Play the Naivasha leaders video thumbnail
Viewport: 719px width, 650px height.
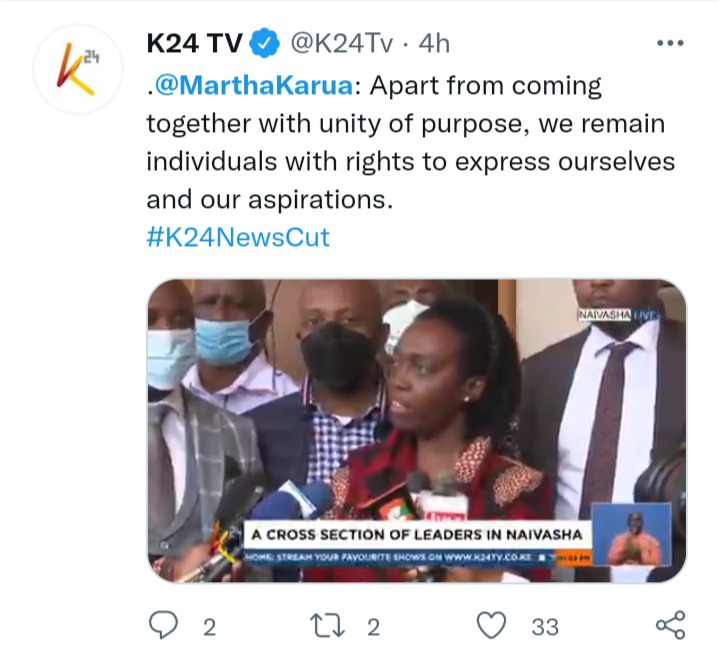pyautogui.click(x=416, y=431)
